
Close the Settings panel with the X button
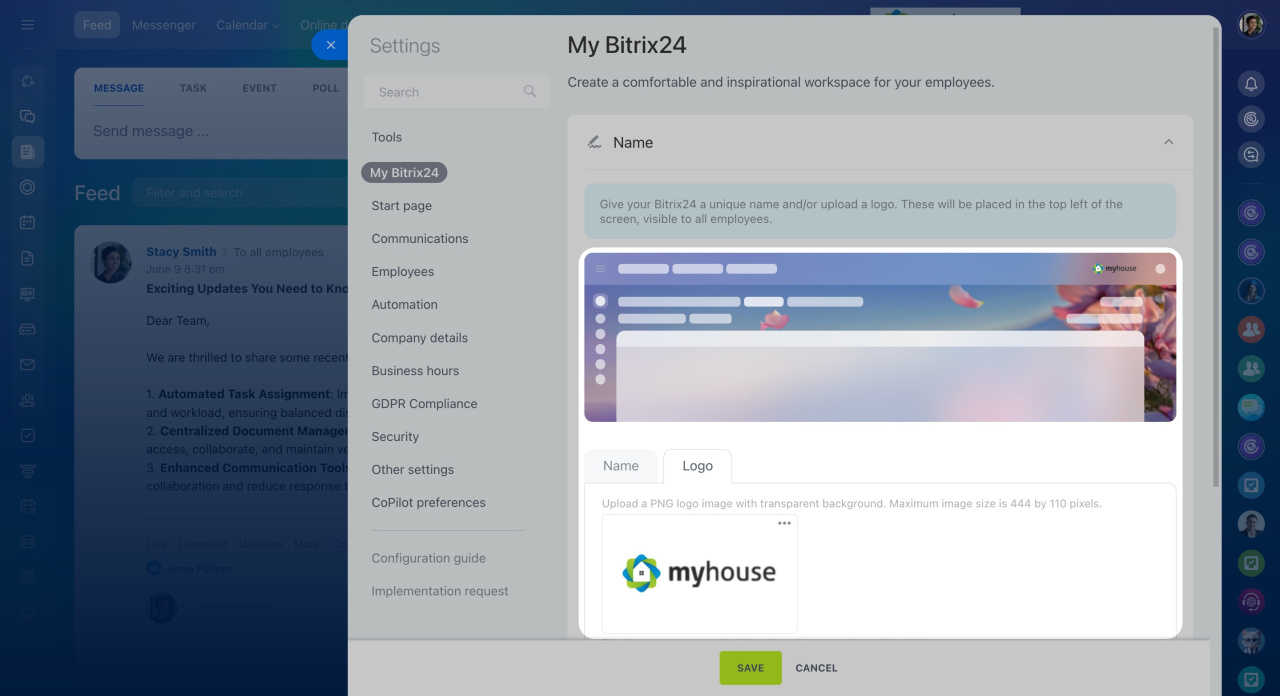331,45
